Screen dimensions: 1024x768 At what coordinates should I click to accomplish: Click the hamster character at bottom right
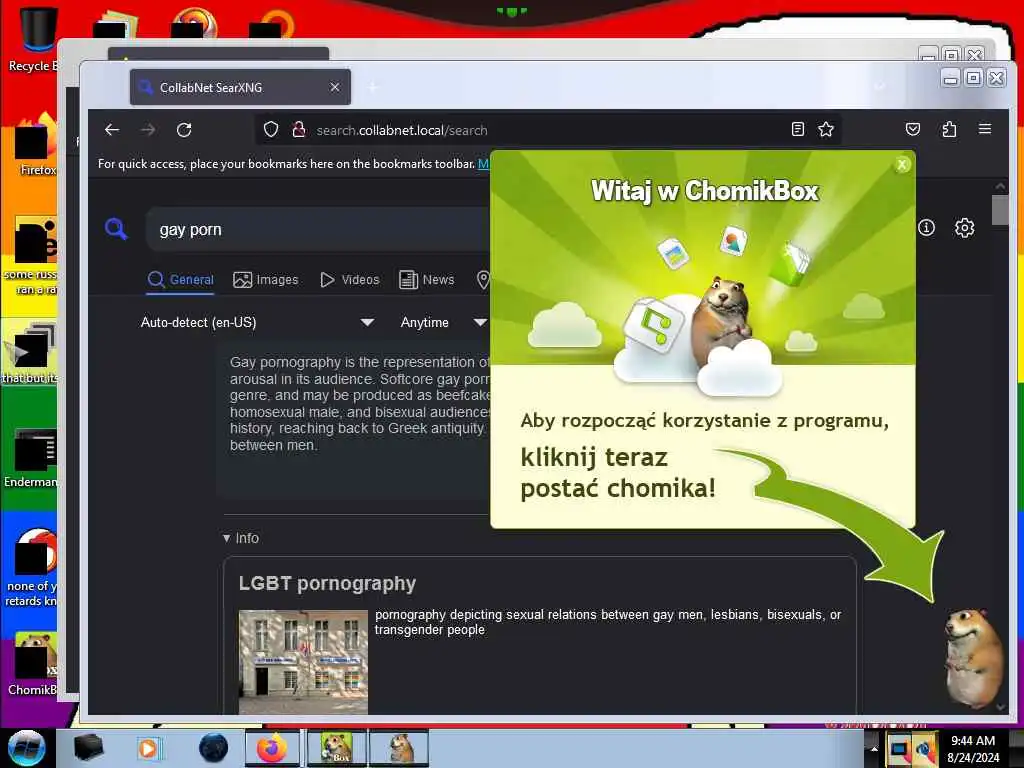[x=973, y=657]
